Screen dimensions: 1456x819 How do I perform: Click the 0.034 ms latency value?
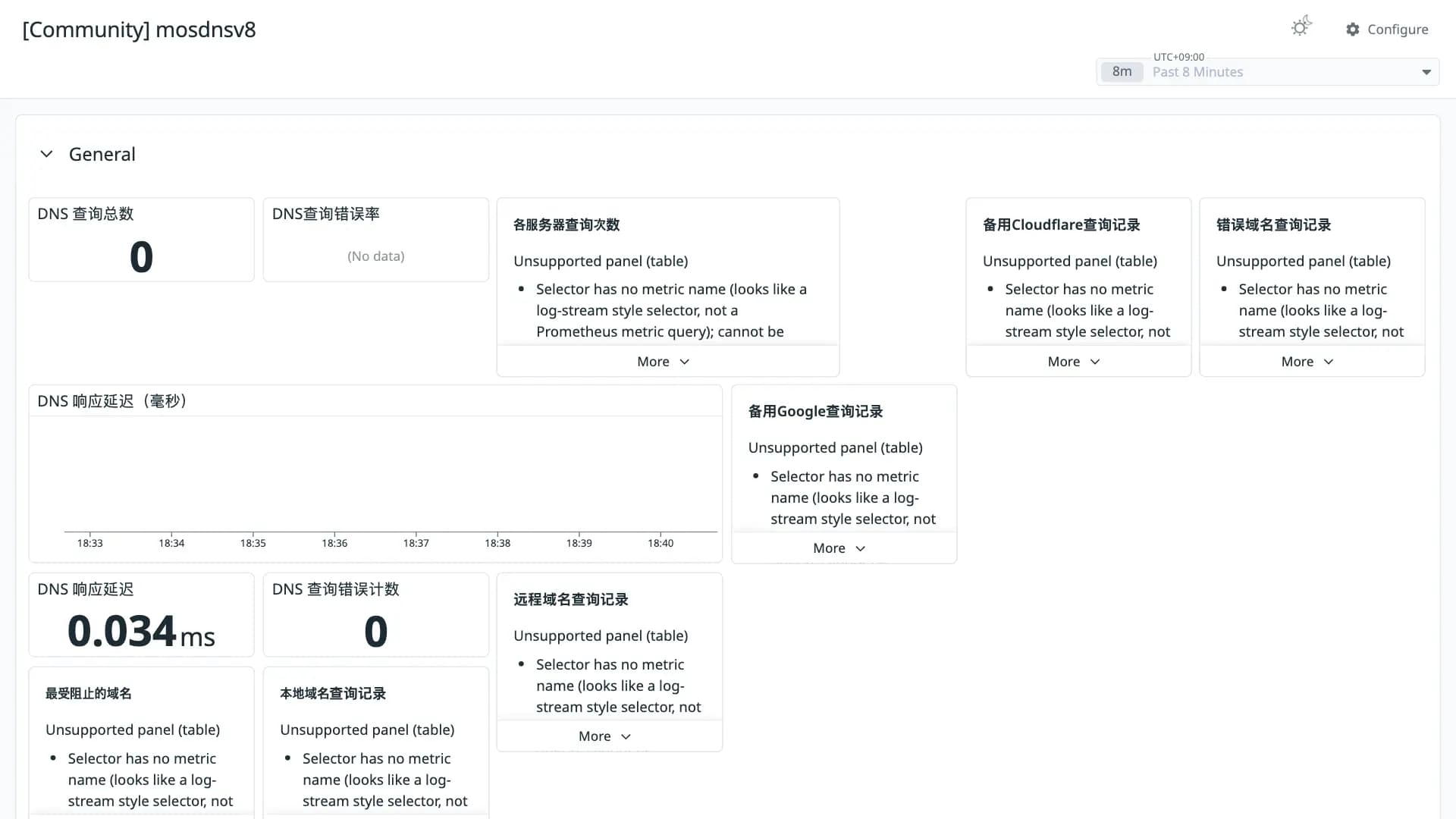coord(141,631)
